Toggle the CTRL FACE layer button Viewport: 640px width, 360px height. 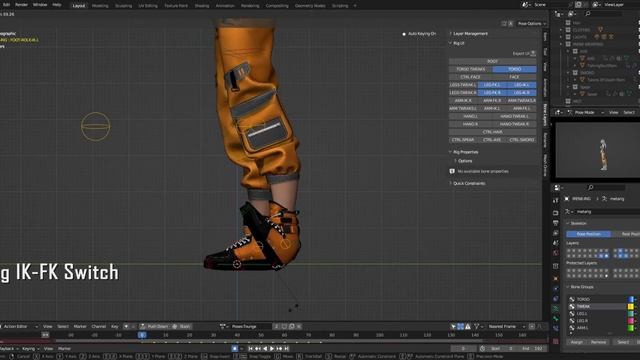tap(471, 77)
